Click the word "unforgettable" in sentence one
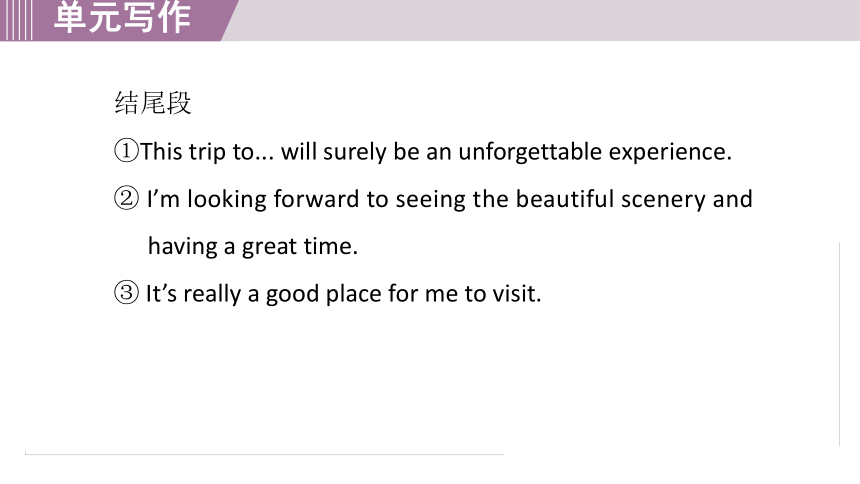This screenshot has height=484, width=860. [x=530, y=151]
